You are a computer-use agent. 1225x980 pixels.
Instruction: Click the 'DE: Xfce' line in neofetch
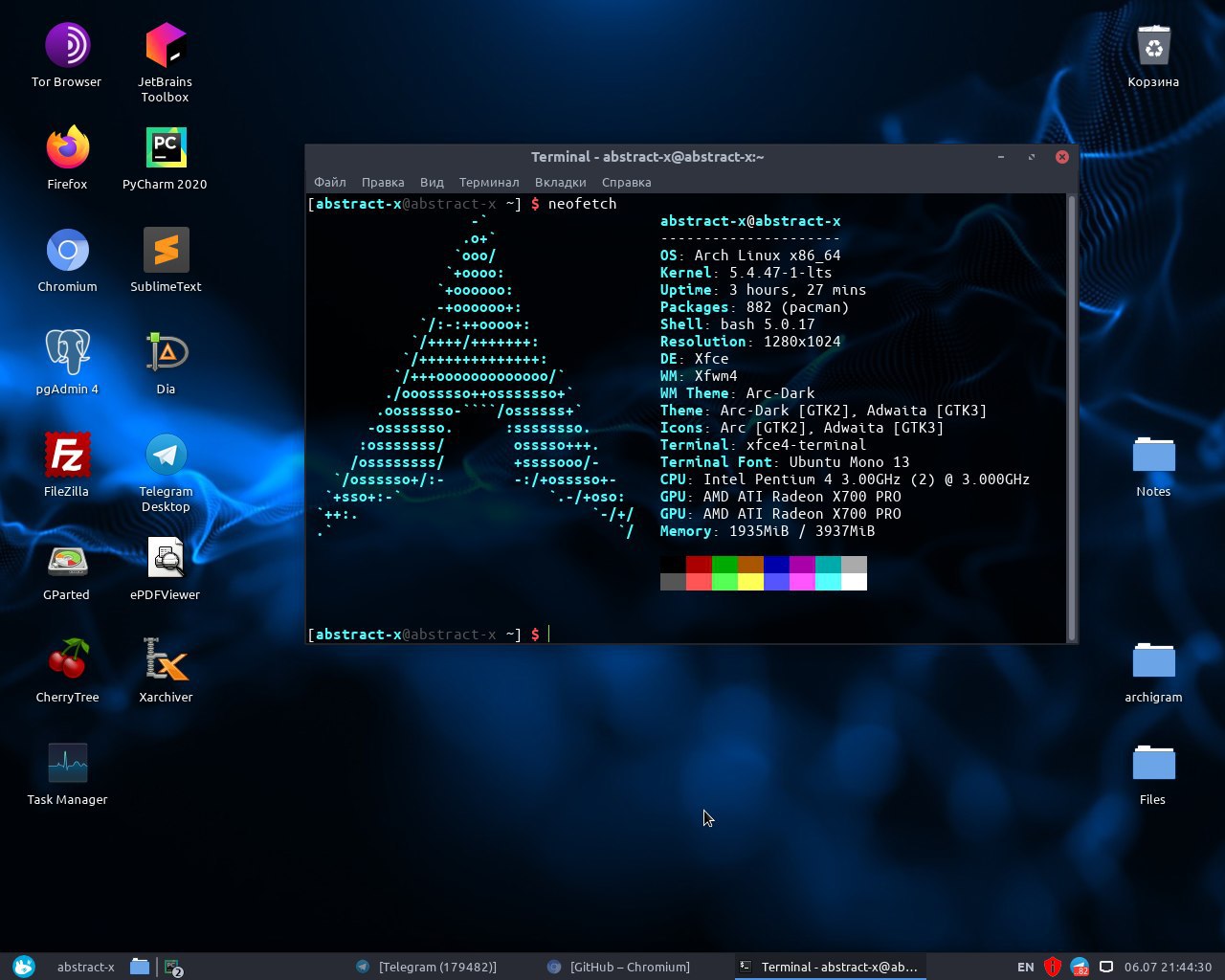tap(694, 358)
